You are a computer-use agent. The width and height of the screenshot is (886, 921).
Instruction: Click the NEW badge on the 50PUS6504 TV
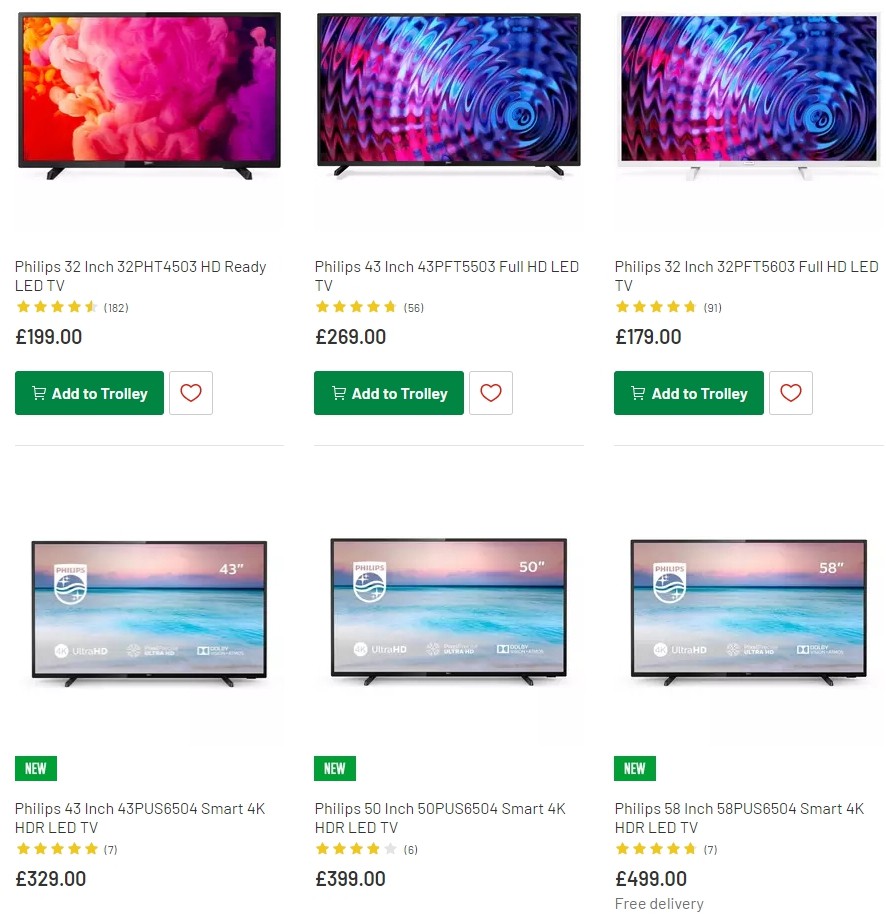click(335, 768)
